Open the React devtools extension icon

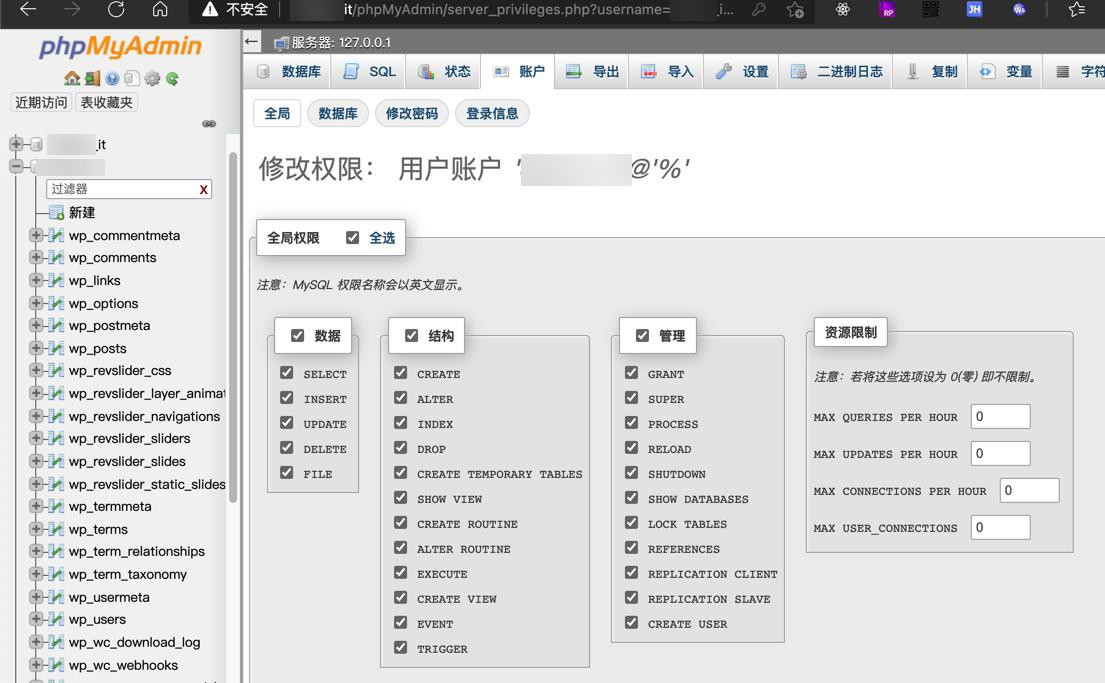point(842,9)
